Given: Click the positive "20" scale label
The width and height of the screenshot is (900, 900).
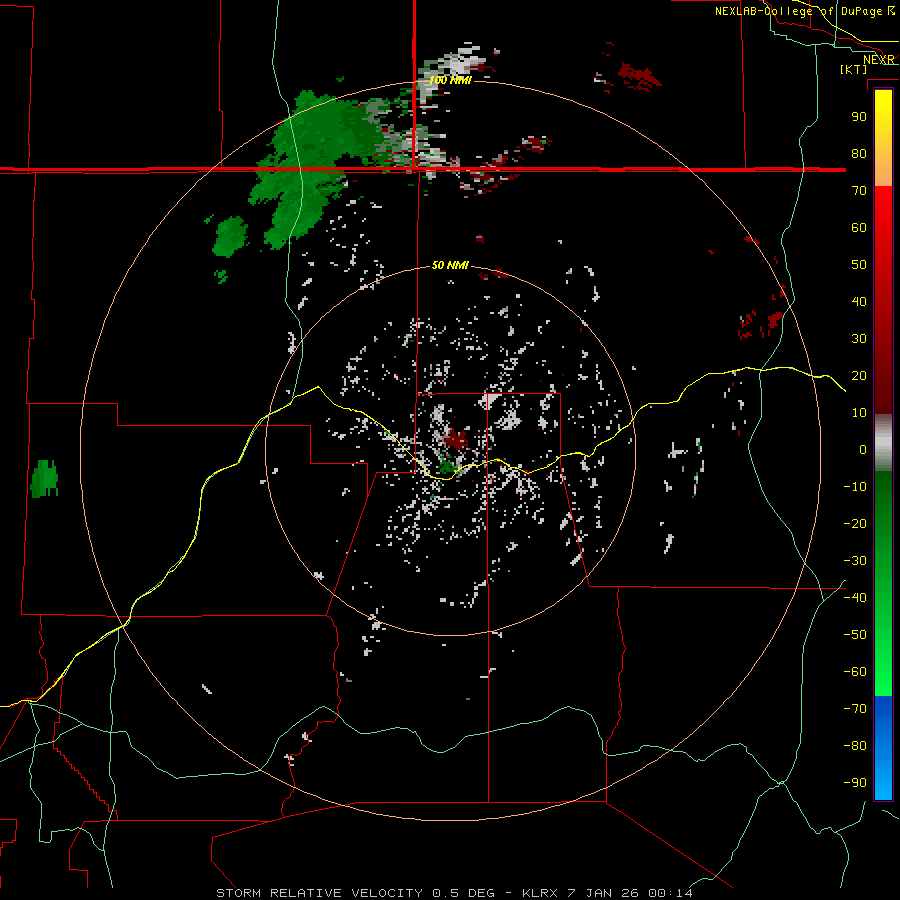Looking at the screenshot, I should [x=859, y=375].
